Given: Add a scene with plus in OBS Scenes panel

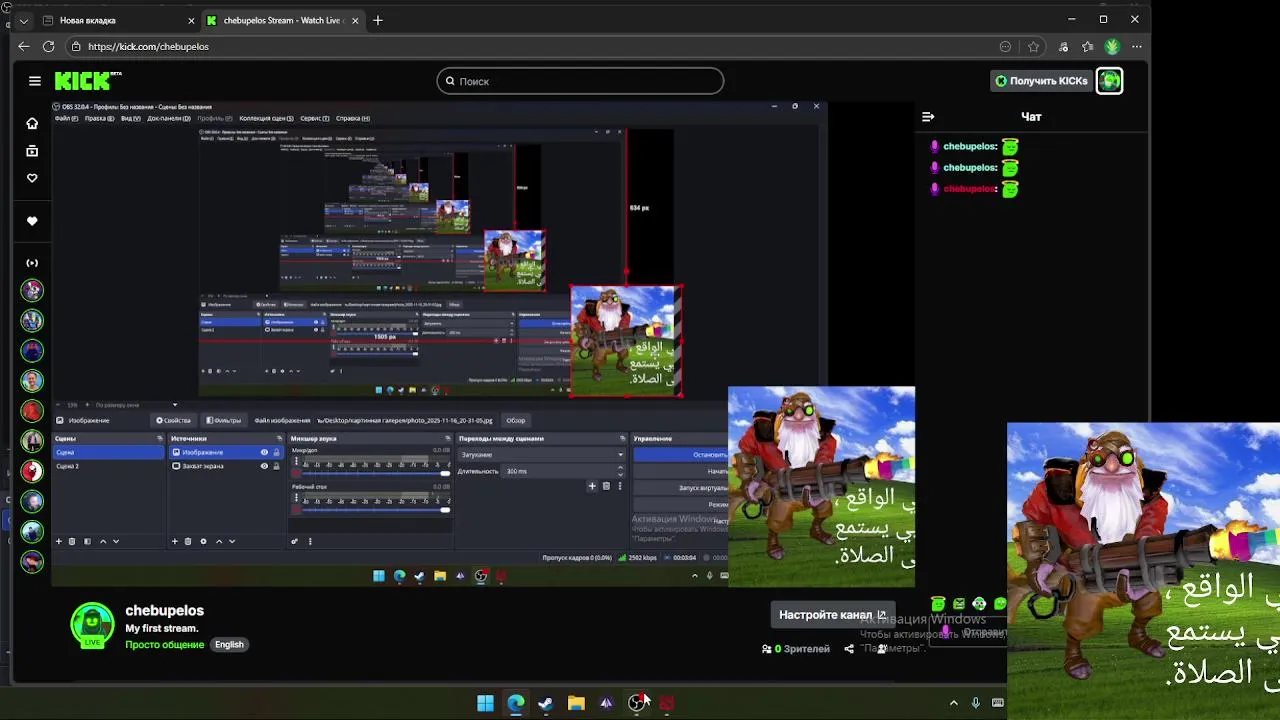Looking at the screenshot, I should click(58, 541).
